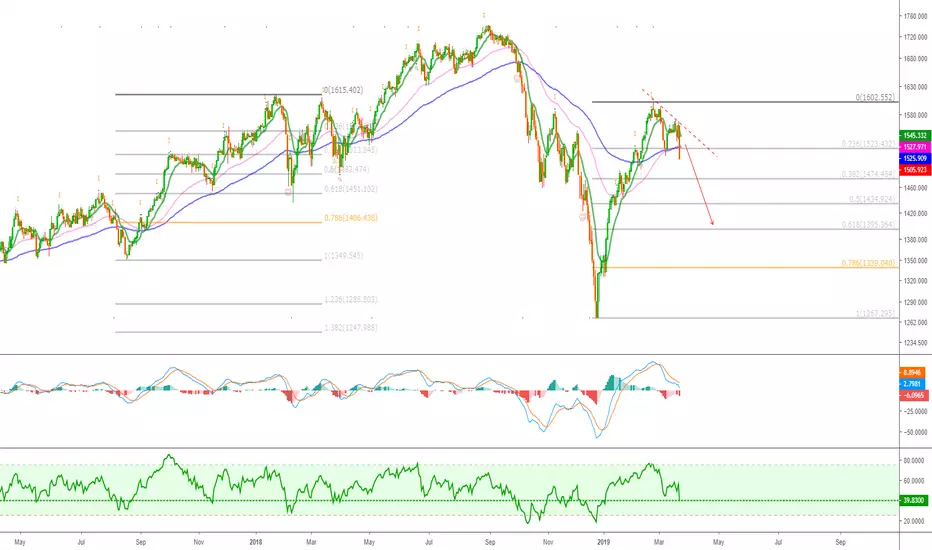Click the 1580.000 price axis tick
The image size is (932, 550).
point(915,115)
